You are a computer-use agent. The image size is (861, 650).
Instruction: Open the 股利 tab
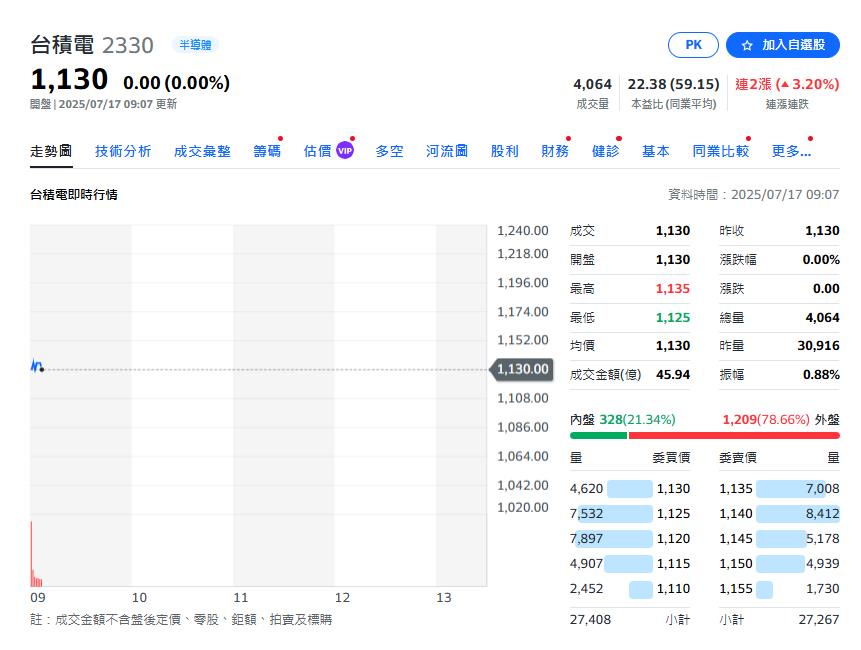coord(505,151)
